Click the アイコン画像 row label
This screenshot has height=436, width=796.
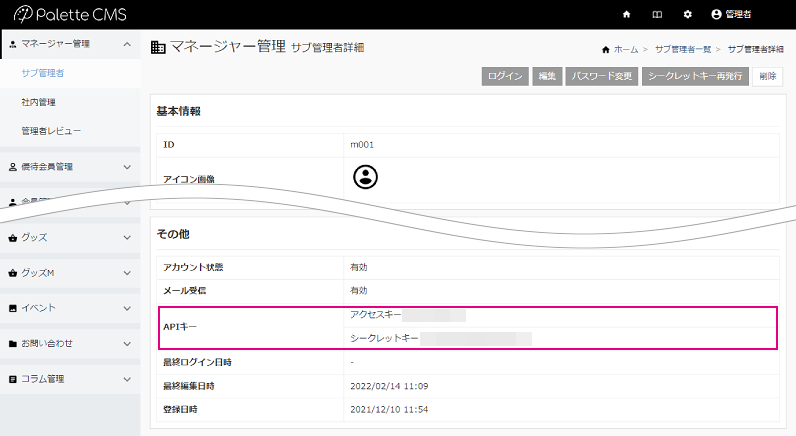click(x=188, y=179)
